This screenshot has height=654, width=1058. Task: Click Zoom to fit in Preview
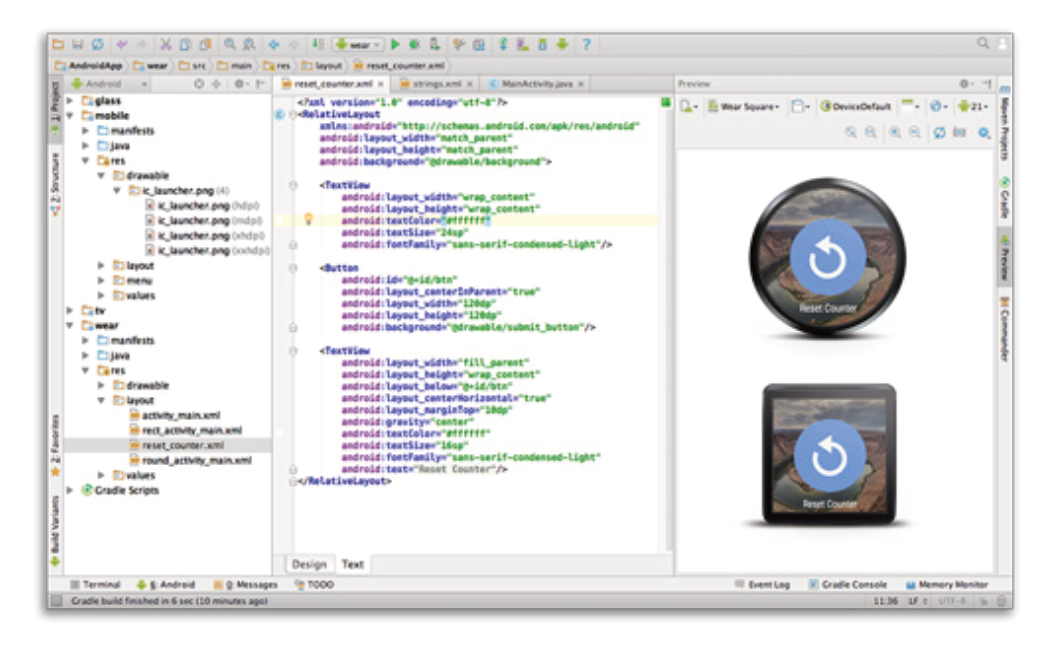(851, 132)
